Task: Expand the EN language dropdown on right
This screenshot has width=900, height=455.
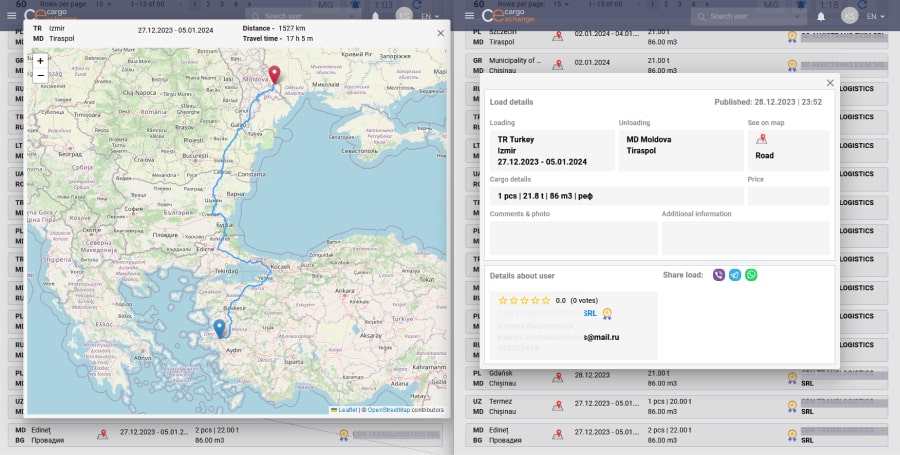Action: pos(877,16)
